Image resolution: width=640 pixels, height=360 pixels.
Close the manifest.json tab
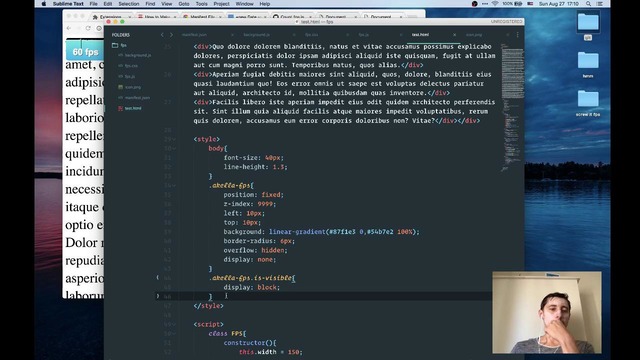[x=232, y=35]
